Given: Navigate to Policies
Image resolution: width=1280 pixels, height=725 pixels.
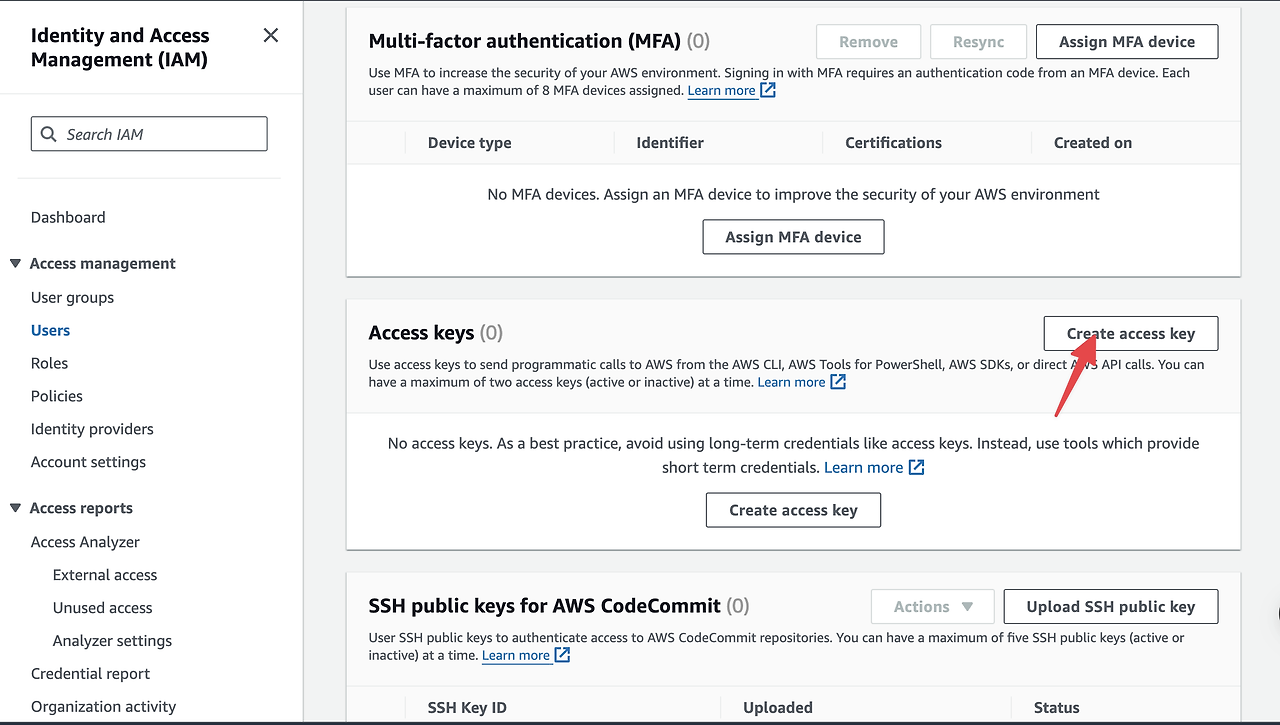Looking at the screenshot, I should click(57, 396).
